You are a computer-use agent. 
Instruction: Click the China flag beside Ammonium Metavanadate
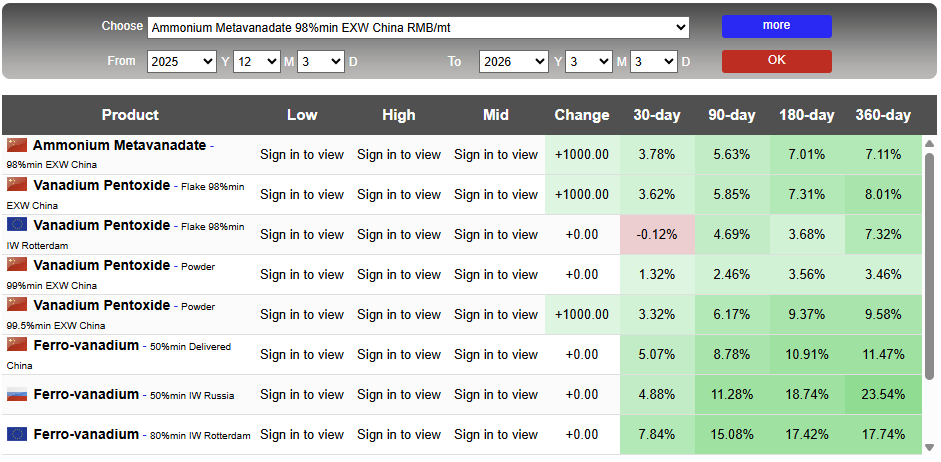(x=17, y=145)
